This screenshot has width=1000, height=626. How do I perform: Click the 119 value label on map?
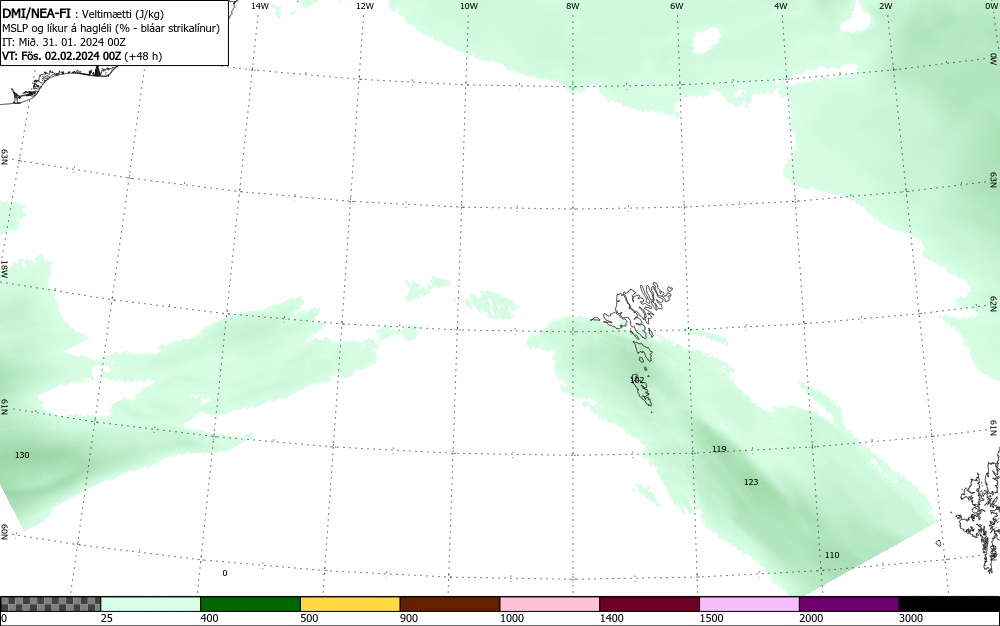click(719, 449)
